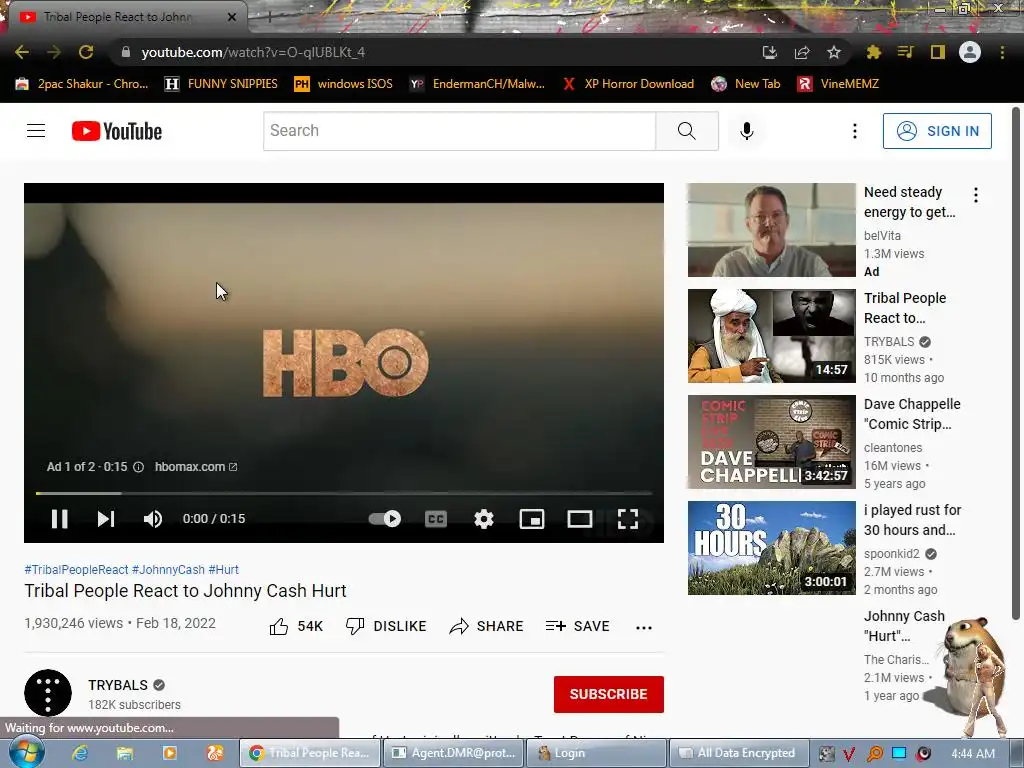Open the '2pac Shakur - Chro...' bookmark

(82, 84)
